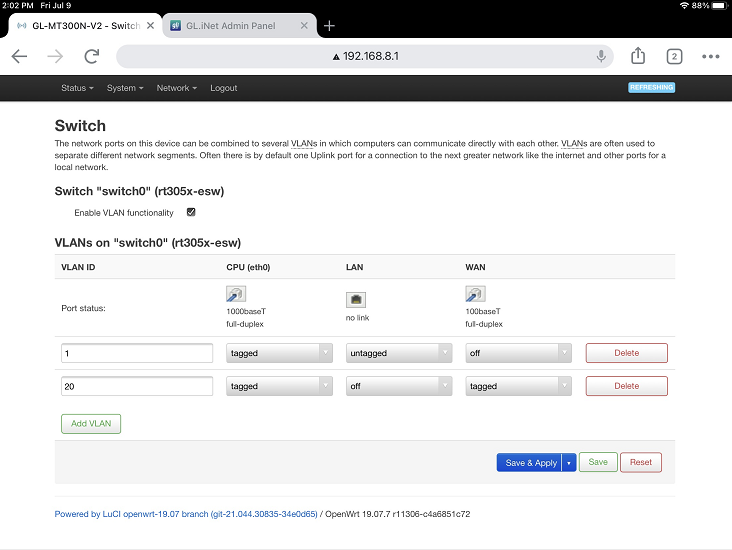Open the share sheet icon
Viewport: 732px width, 550px height.
pos(638,57)
